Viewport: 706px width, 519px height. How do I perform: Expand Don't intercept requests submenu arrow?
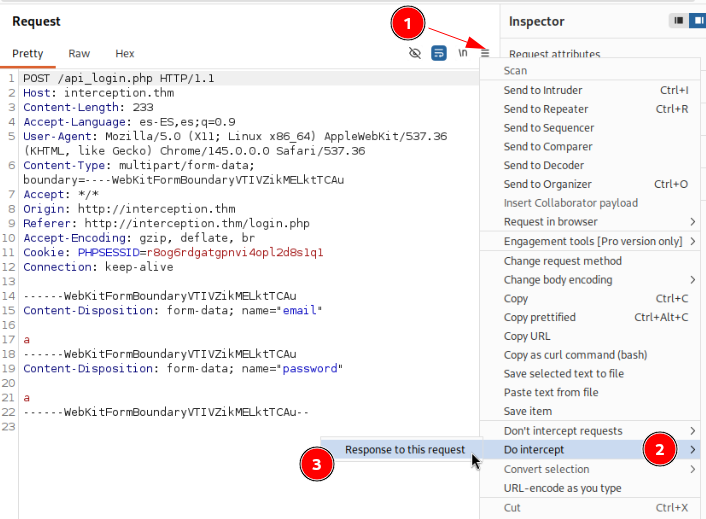pos(692,431)
